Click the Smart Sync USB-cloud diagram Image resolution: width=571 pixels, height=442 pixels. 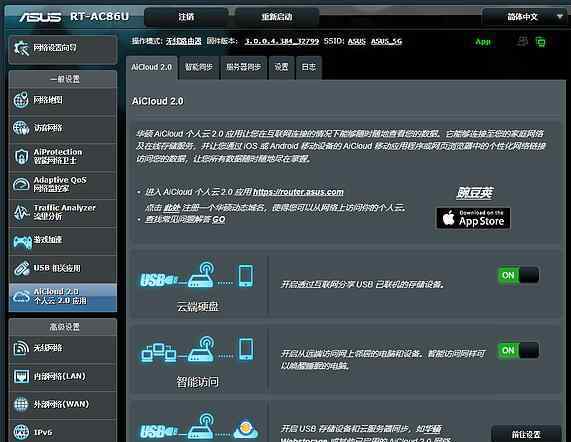[x=199, y=426]
